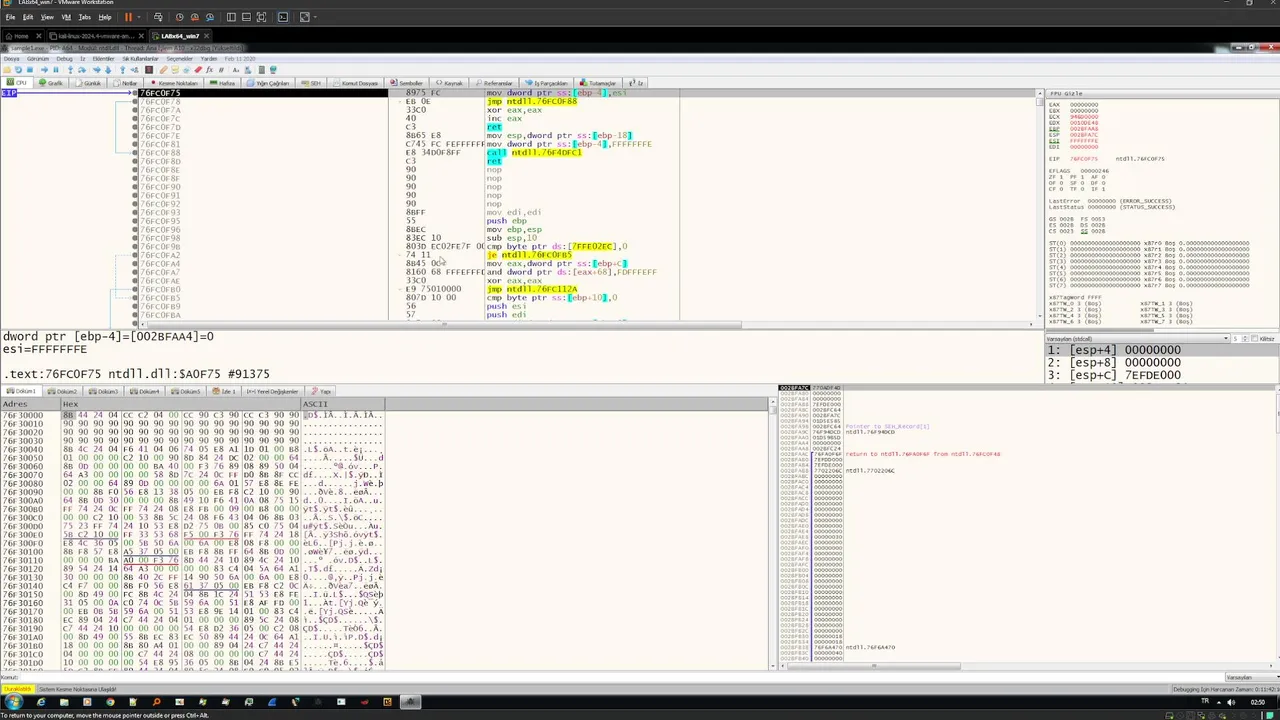Pause the virtual machine in VMware toolbar
The height and width of the screenshot is (720, 1280).
128,17
